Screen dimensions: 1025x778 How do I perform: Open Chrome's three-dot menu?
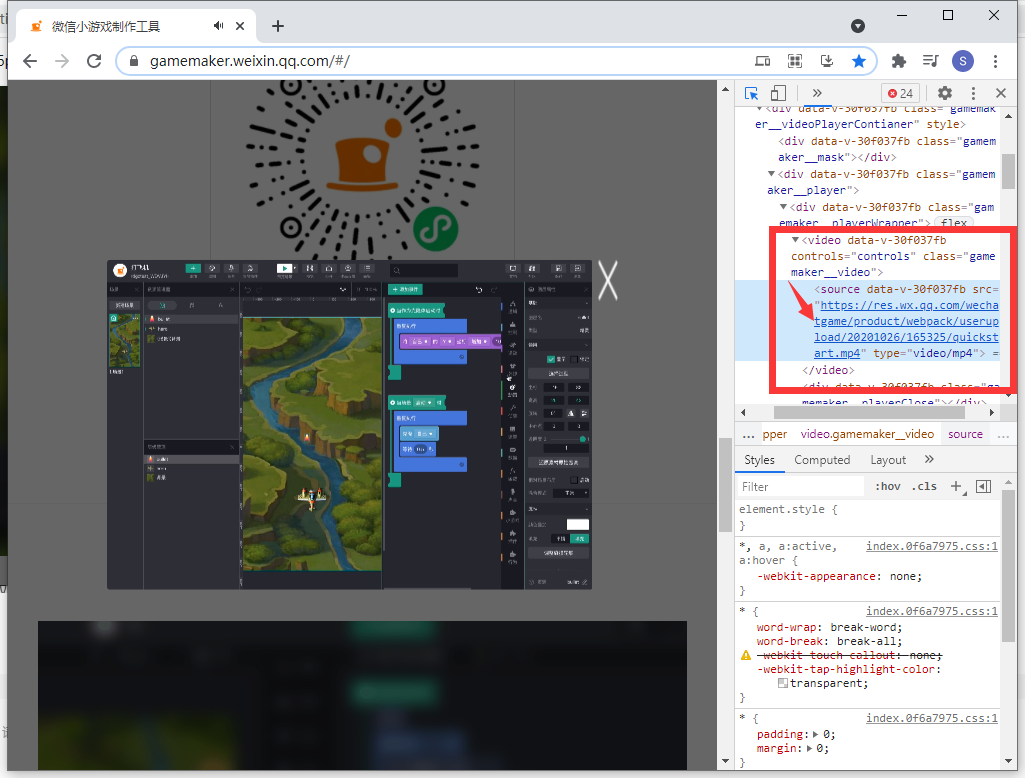click(x=995, y=61)
